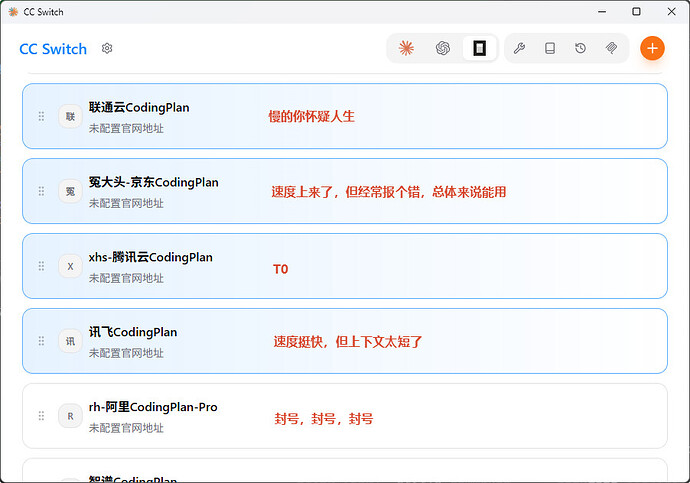This screenshot has width=690, height=483.
Task: Click the drag handle of xhs-腾讯云CodingPlan
Action: point(41,266)
